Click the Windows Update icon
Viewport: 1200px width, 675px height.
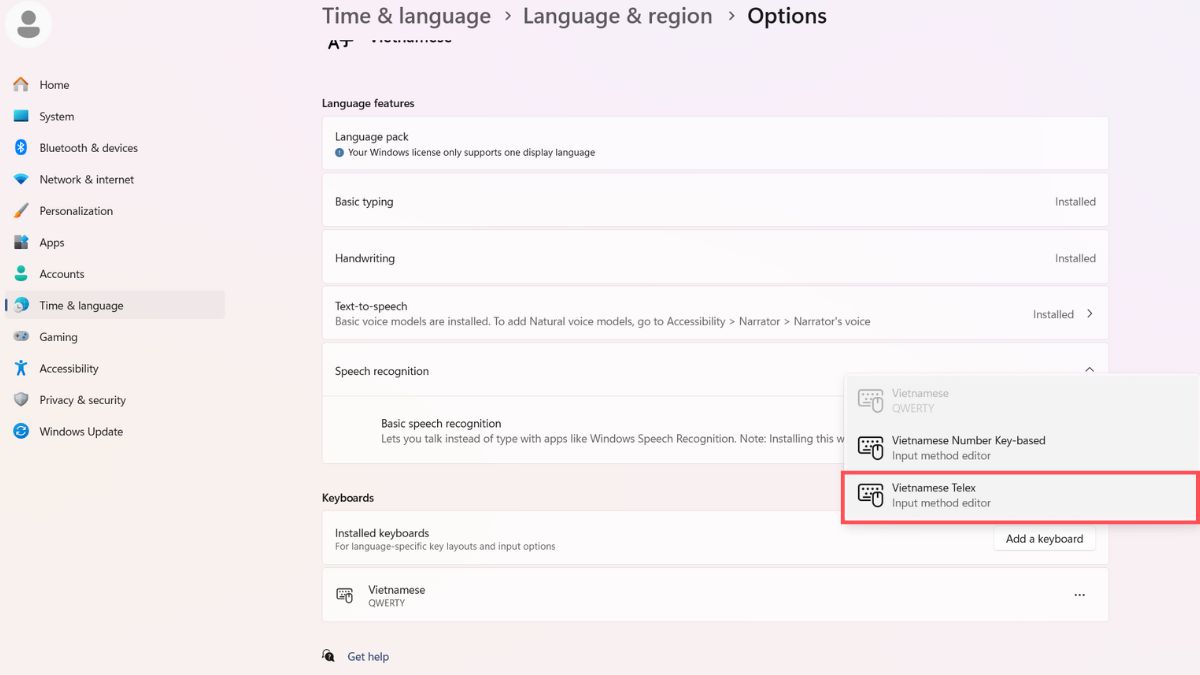[21, 431]
